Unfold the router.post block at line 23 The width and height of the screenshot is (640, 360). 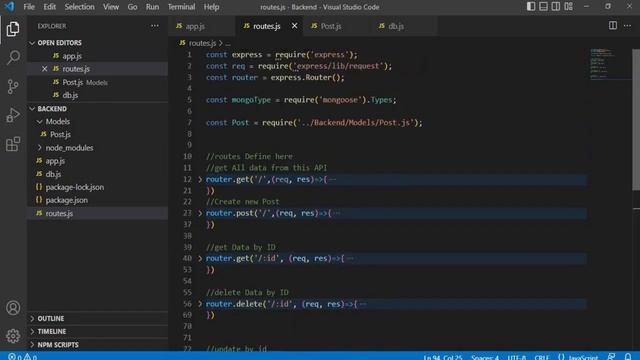click(x=200, y=213)
